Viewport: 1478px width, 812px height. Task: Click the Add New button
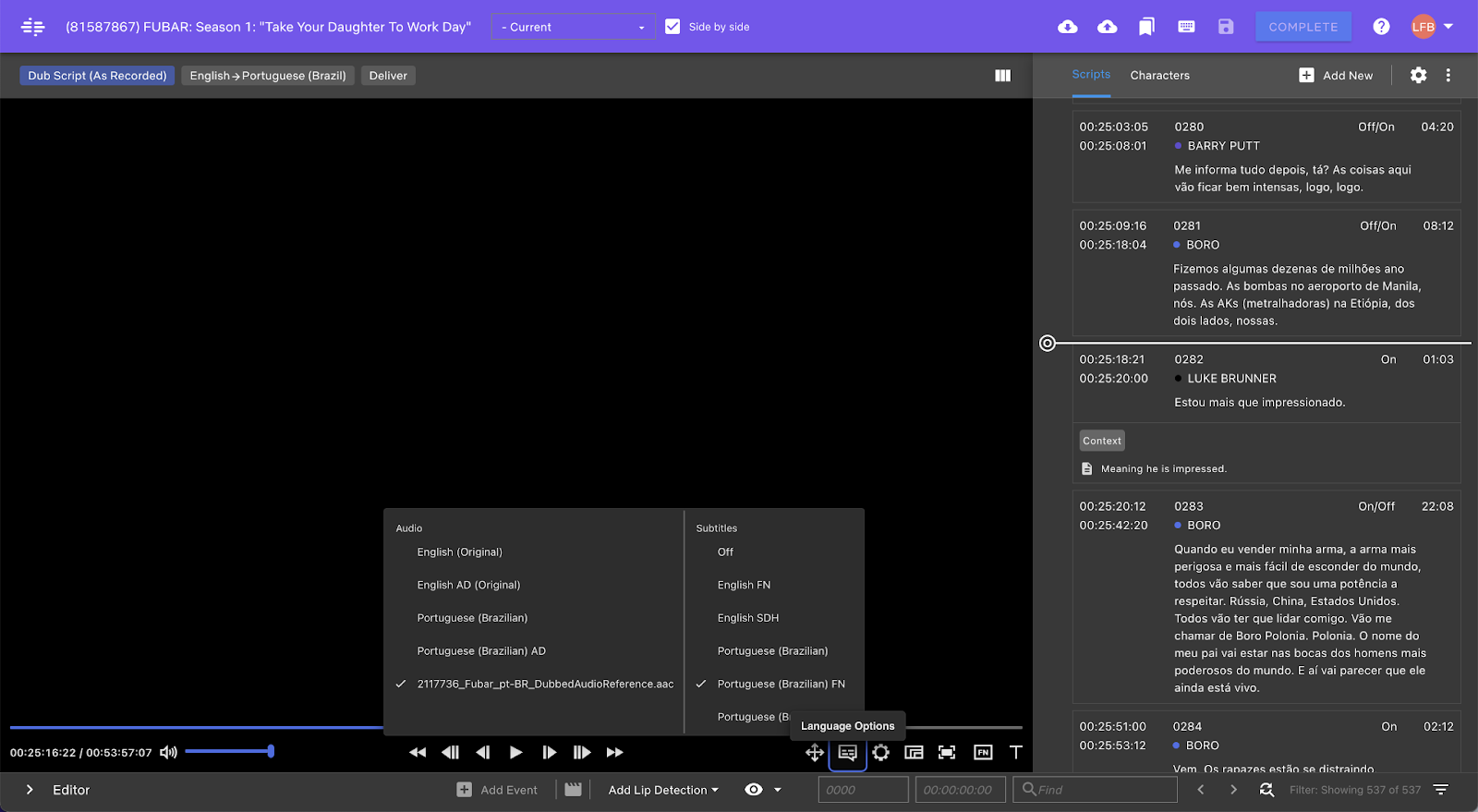pyautogui.click(x=1336, y=76)
